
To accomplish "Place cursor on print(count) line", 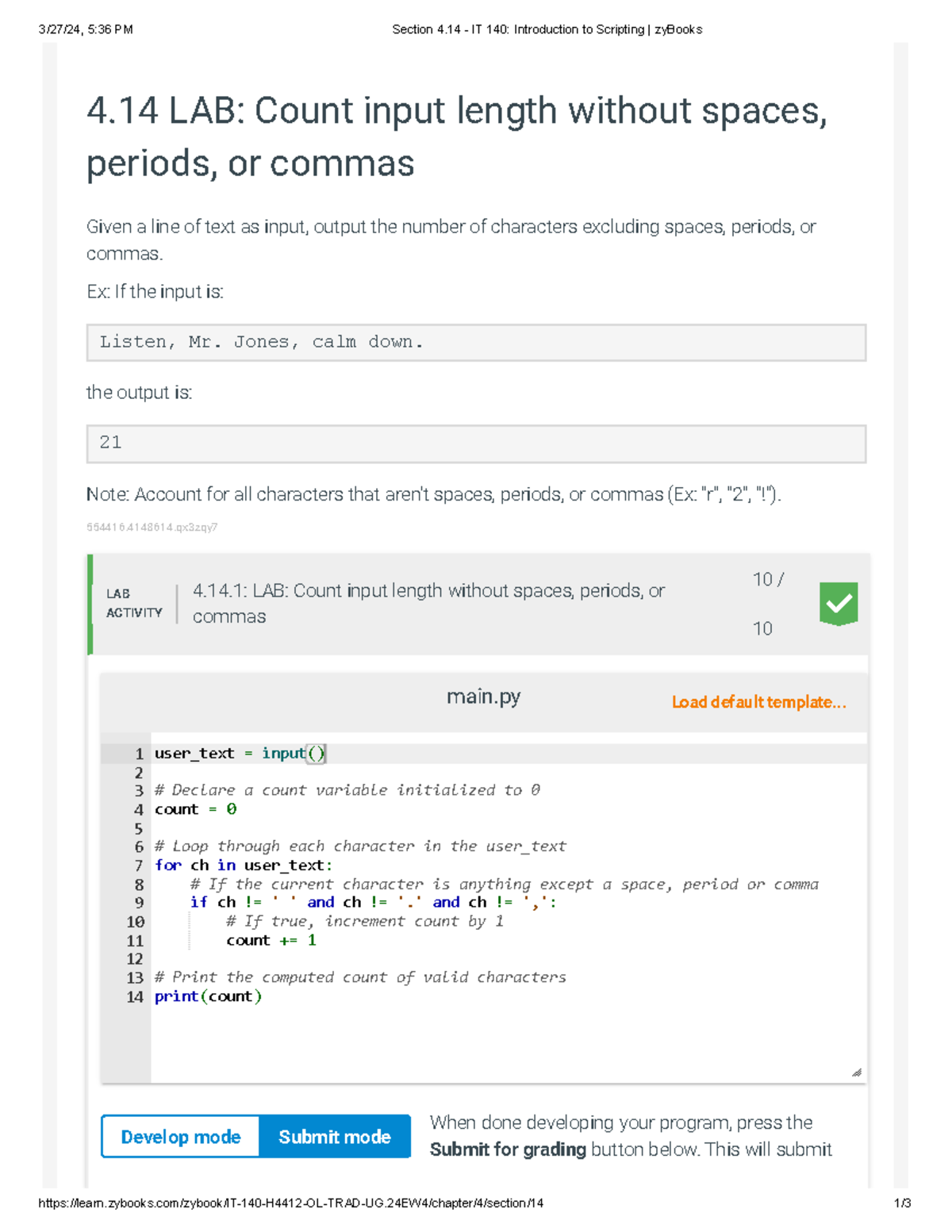I will tap(208, 997).
